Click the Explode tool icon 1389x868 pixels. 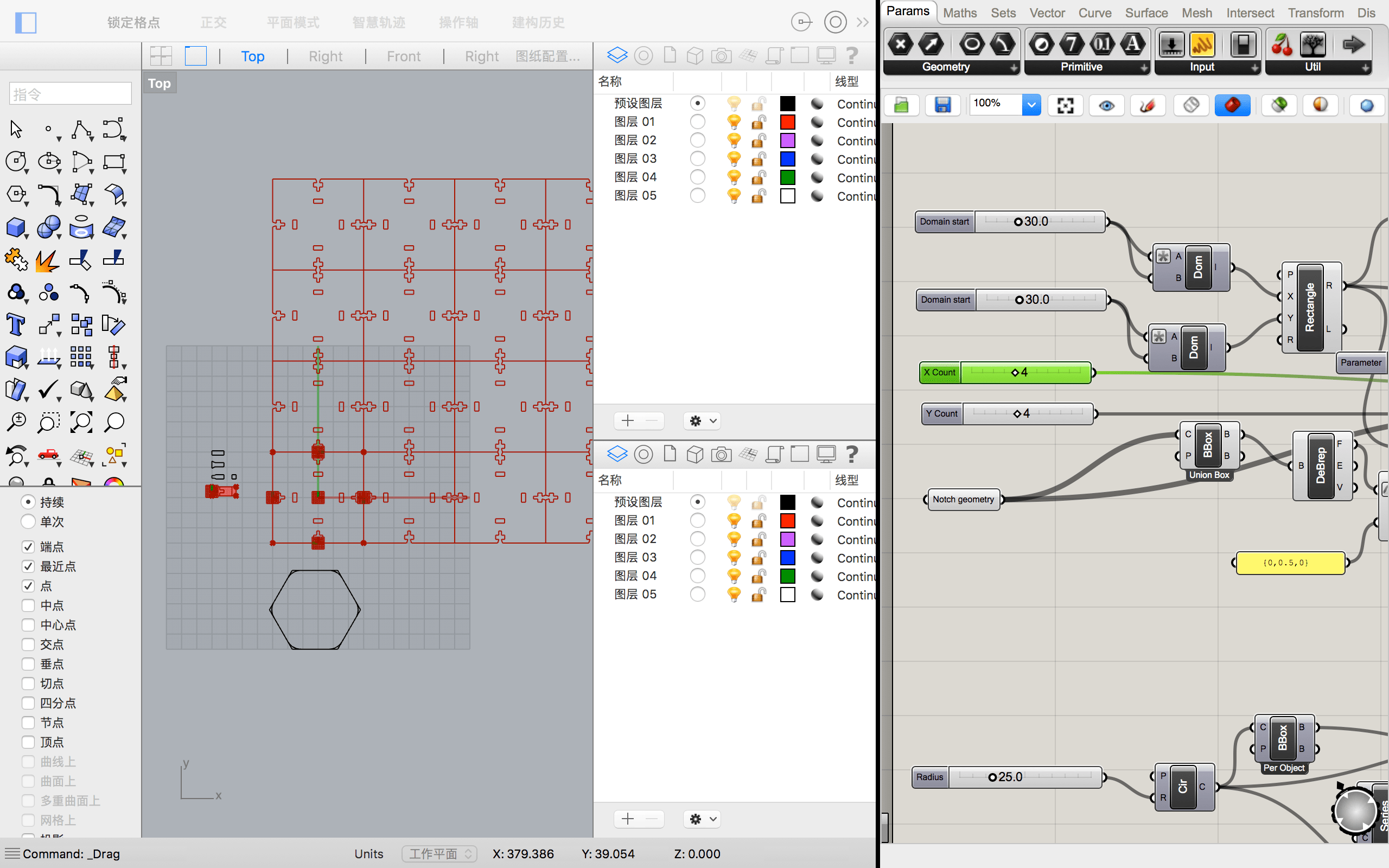[x=47, y=260]
